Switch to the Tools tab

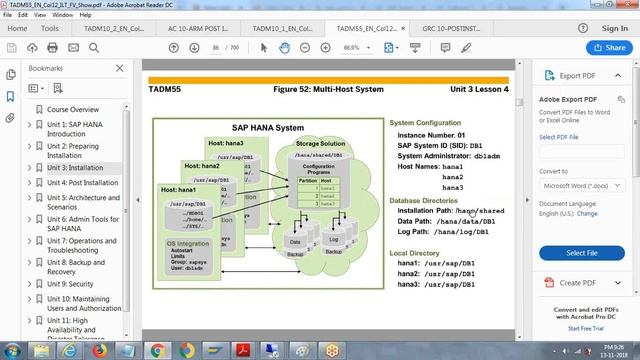click(50, 28)
